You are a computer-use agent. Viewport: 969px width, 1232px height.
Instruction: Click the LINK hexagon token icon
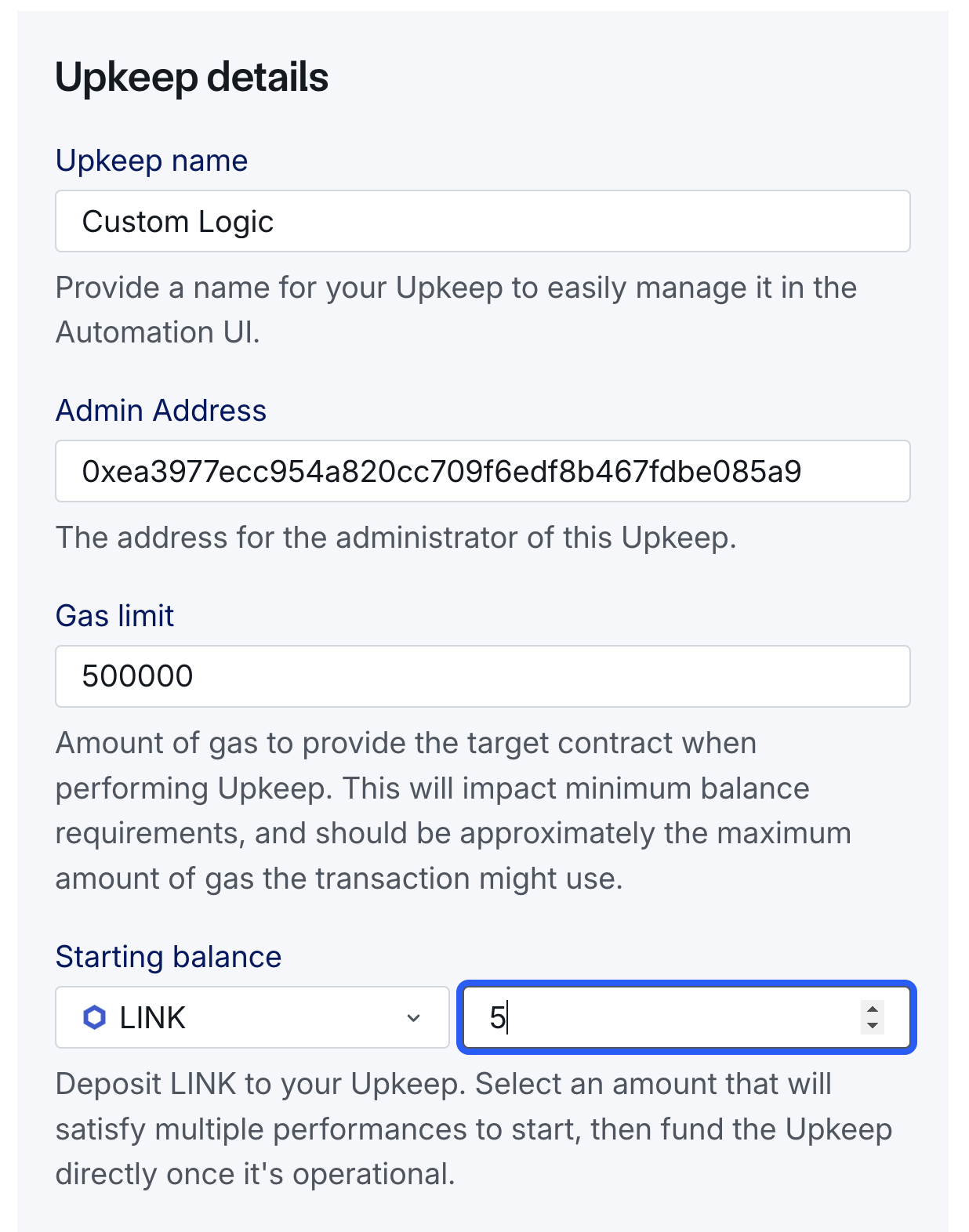[94, 1017]
